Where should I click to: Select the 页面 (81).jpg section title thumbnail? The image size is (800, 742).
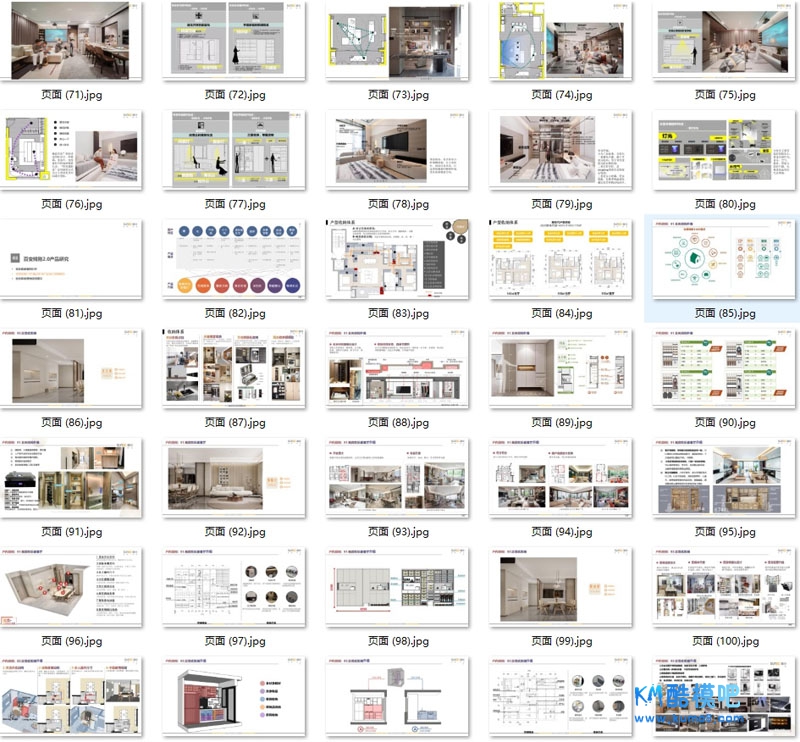70,259
